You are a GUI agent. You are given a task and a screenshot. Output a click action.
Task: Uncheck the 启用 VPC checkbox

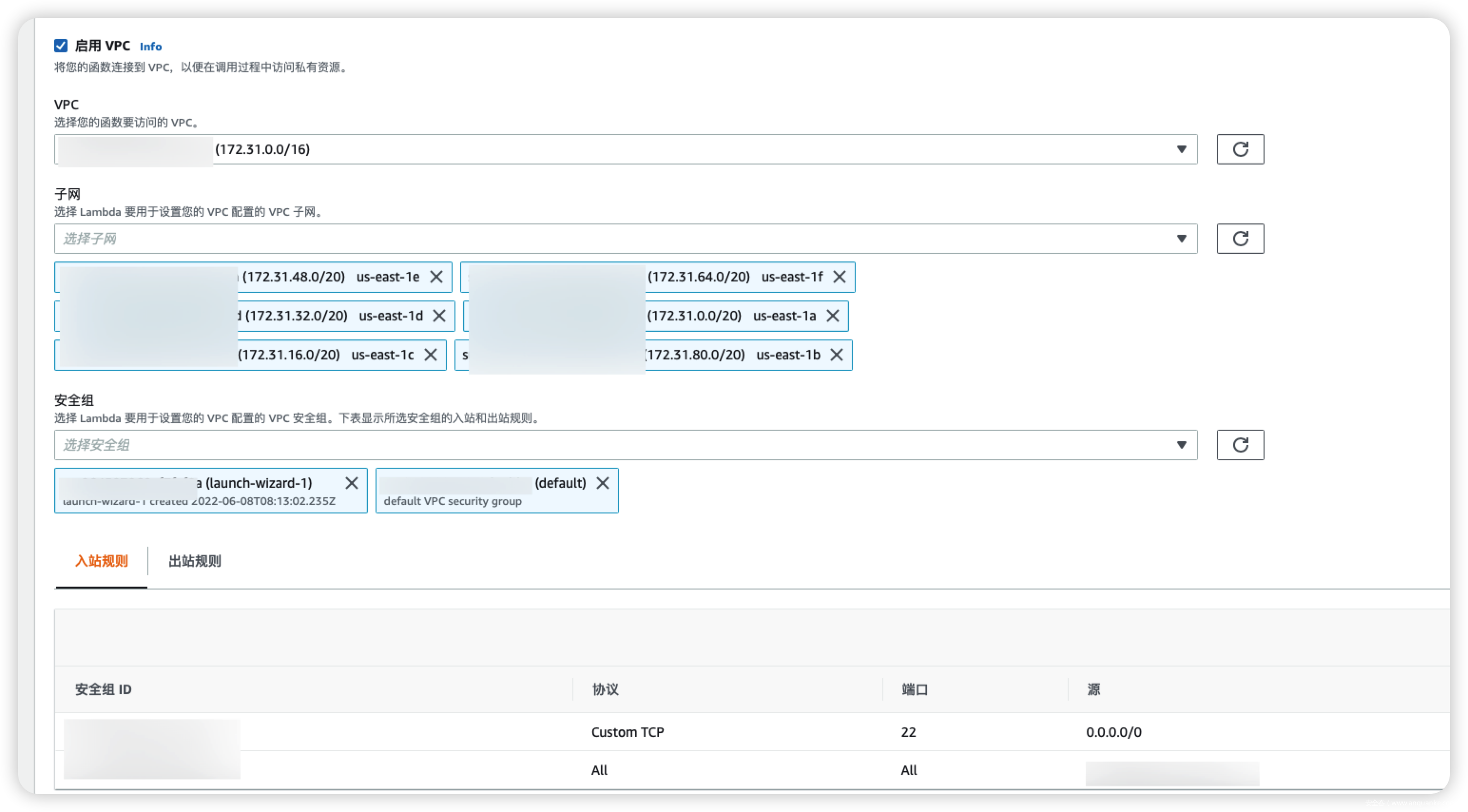click(x=61, y=46)
